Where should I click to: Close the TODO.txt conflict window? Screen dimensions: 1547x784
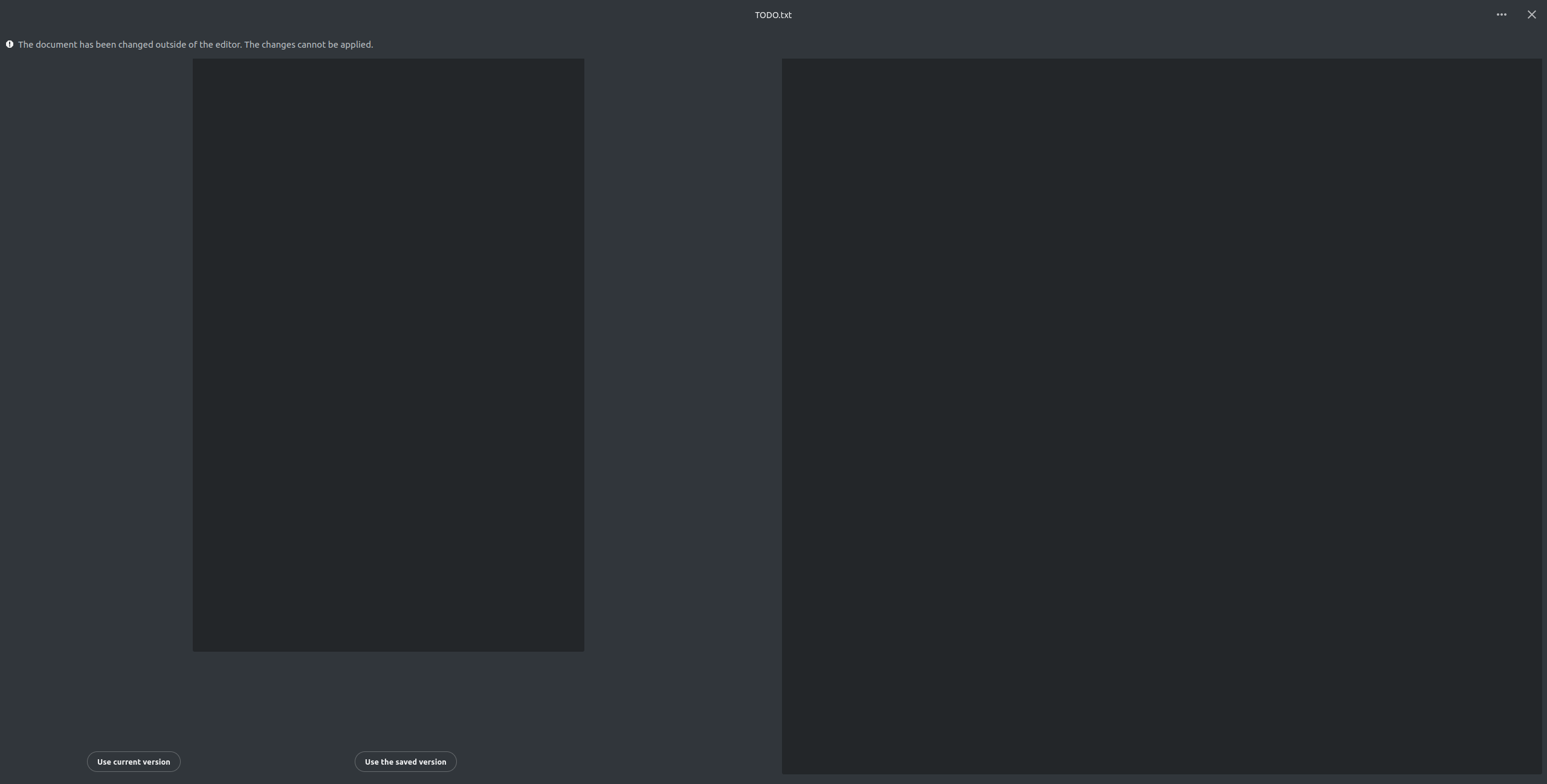[x=1531, y=14]
